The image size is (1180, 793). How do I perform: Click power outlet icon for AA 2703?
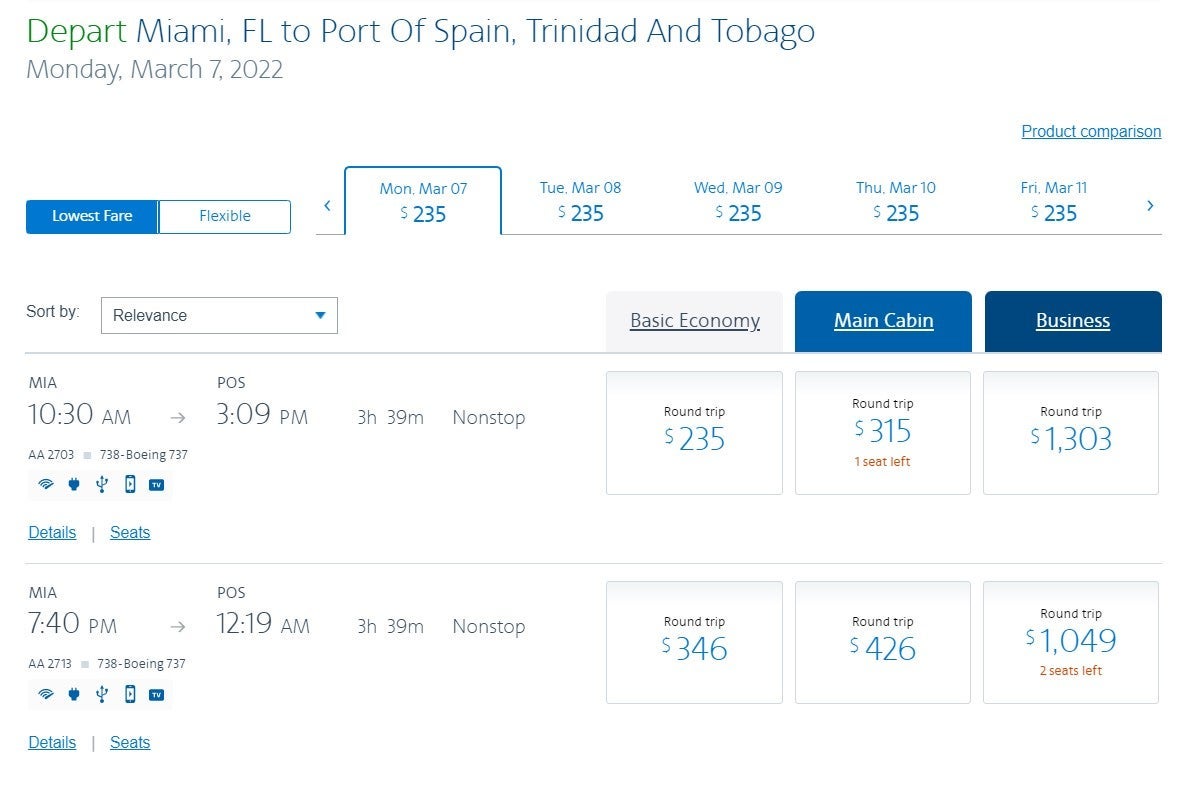point(73,485)
